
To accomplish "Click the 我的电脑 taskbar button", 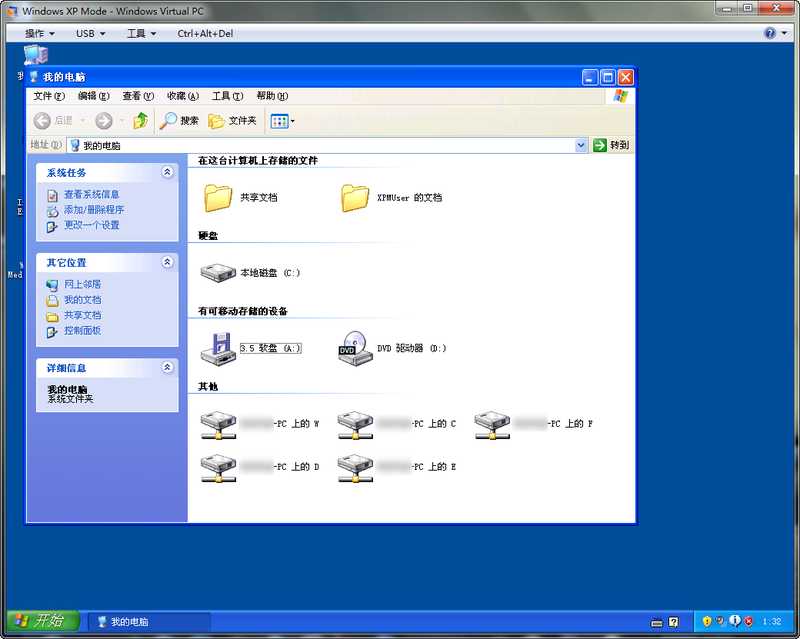I will (149, 622).
